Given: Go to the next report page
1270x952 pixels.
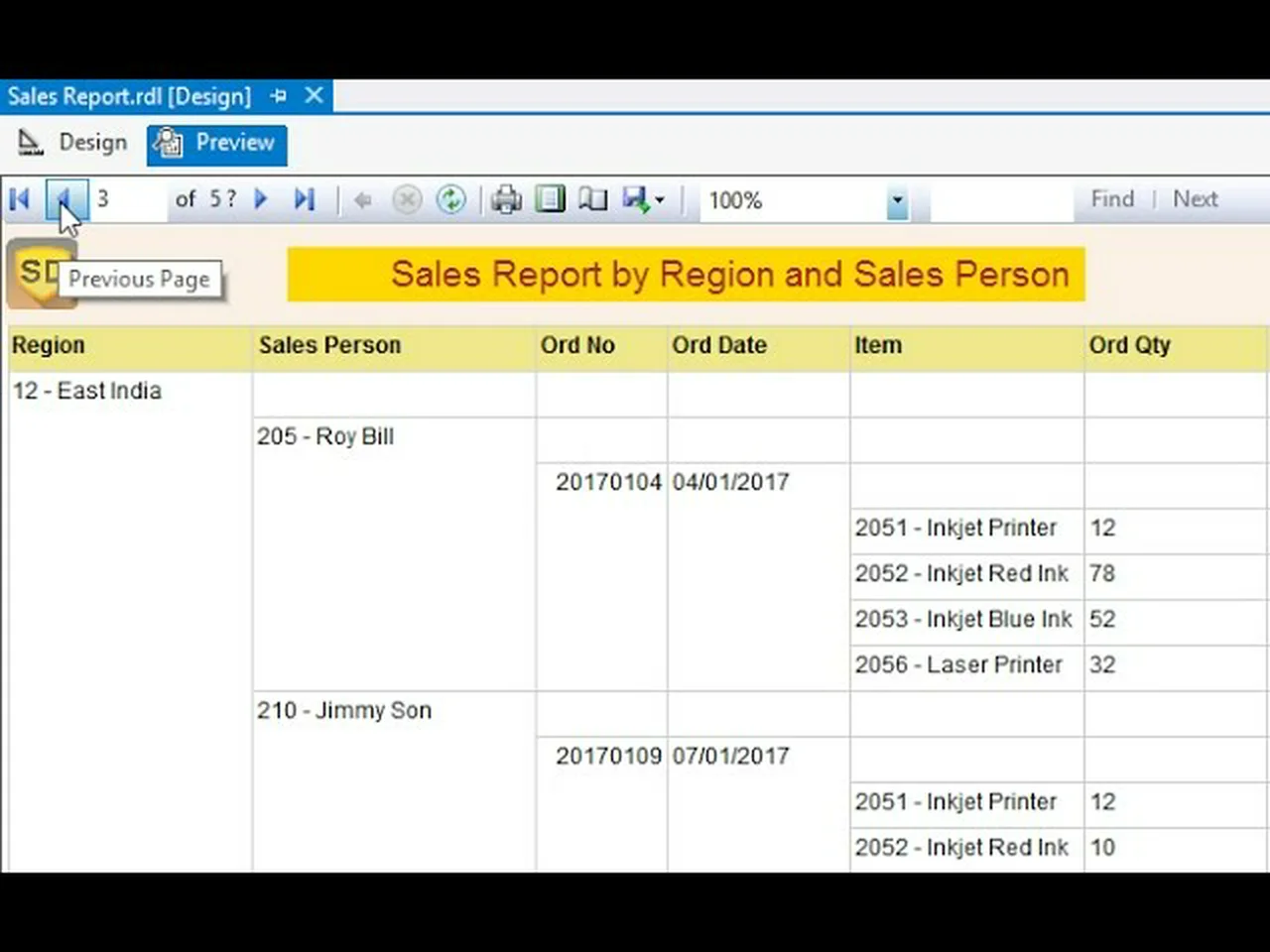Looking at the screenshot, I should tap(261, 199).
